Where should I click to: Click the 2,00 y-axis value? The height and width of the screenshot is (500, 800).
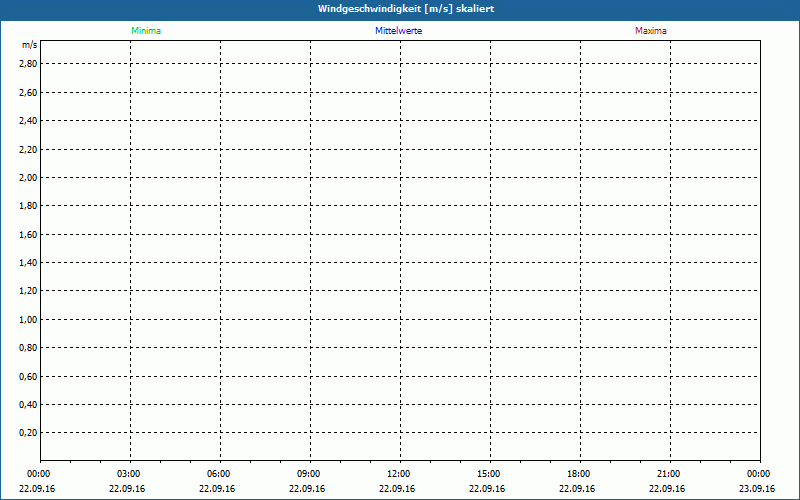click(30, 178)
